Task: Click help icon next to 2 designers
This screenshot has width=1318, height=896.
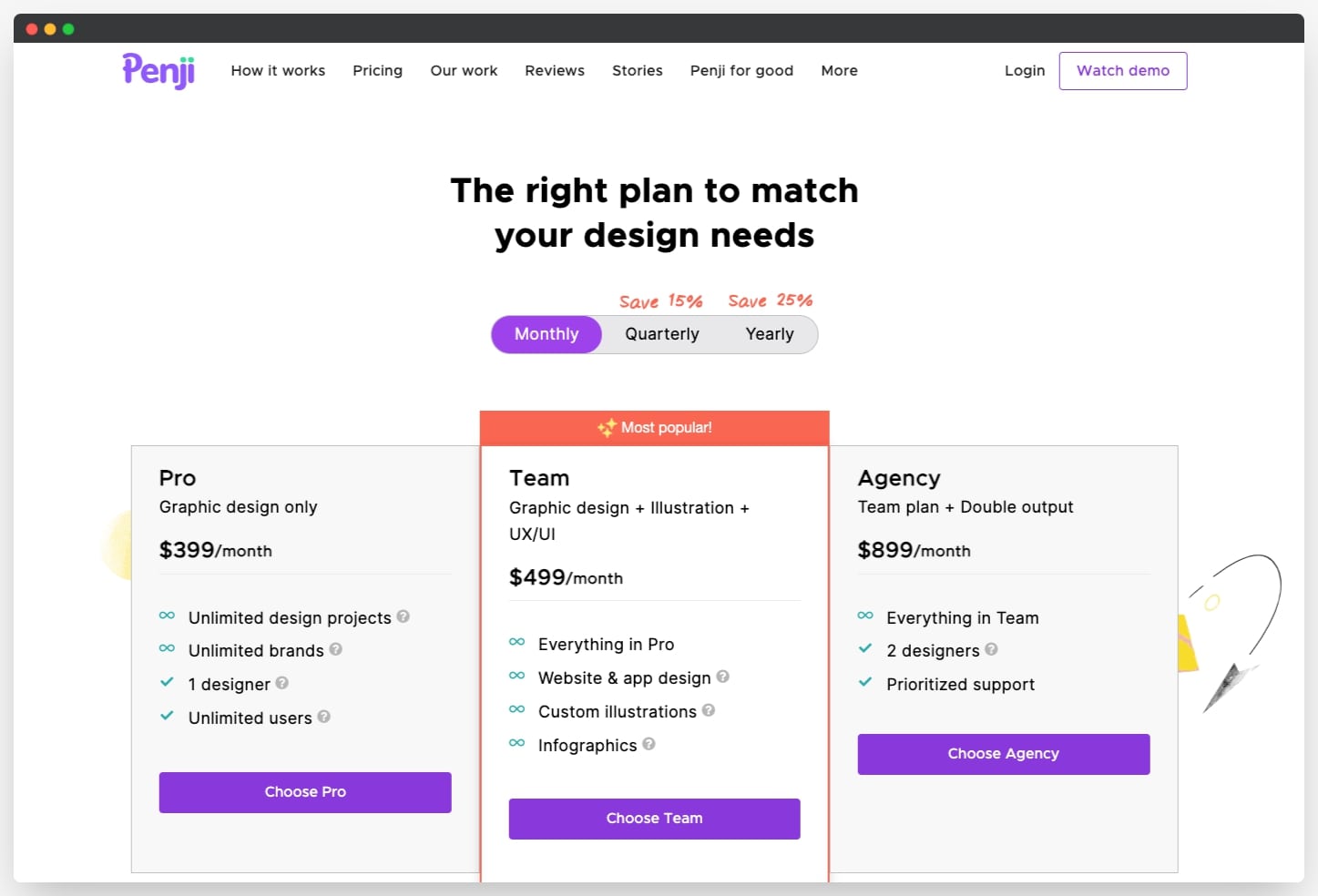Action: pyautogui.click(x=991, y=649)
